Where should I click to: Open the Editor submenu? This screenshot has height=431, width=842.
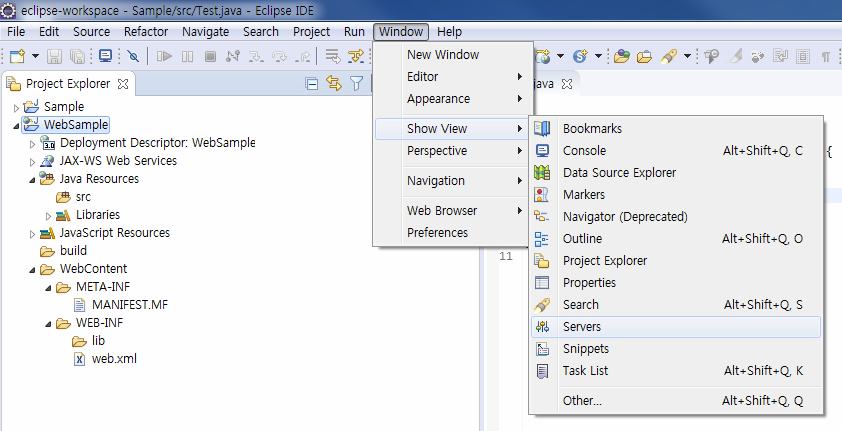452,77
